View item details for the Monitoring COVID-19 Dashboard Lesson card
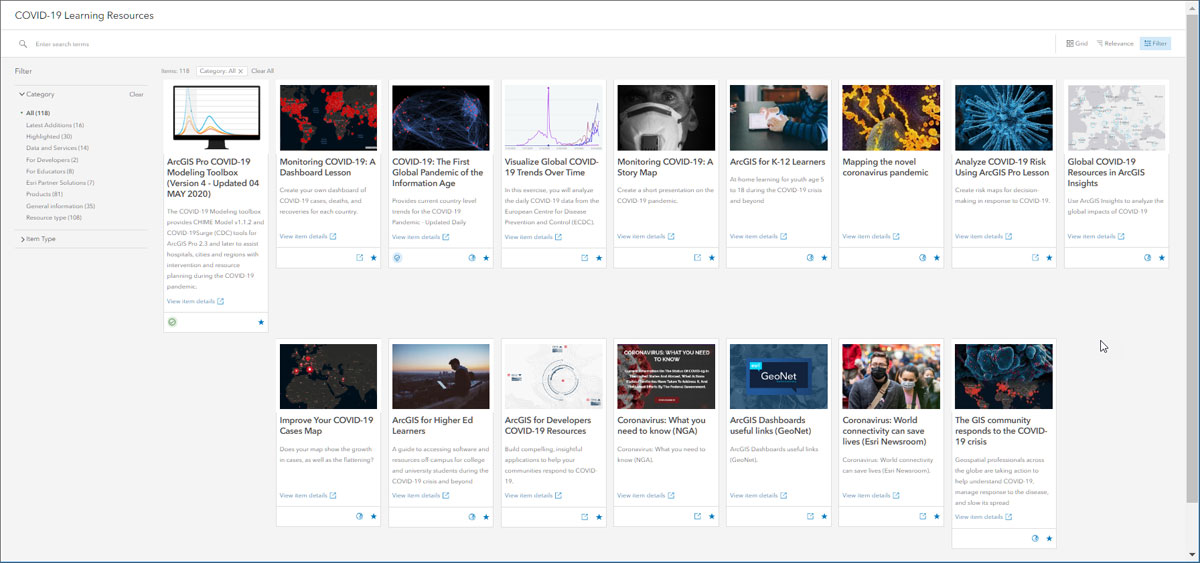 pos(308,236)
